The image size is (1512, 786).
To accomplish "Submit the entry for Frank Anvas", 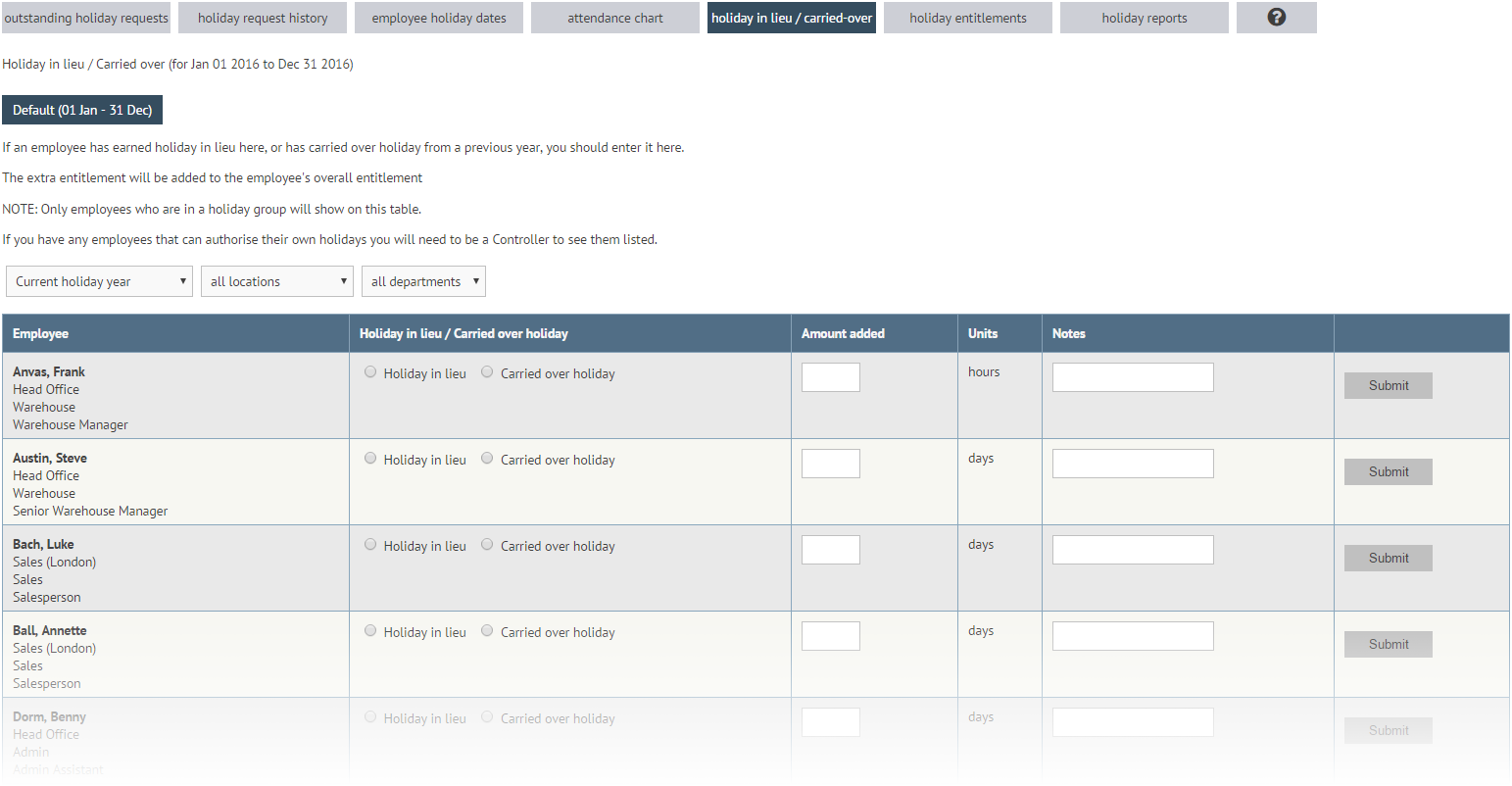I will (1388, 385).
